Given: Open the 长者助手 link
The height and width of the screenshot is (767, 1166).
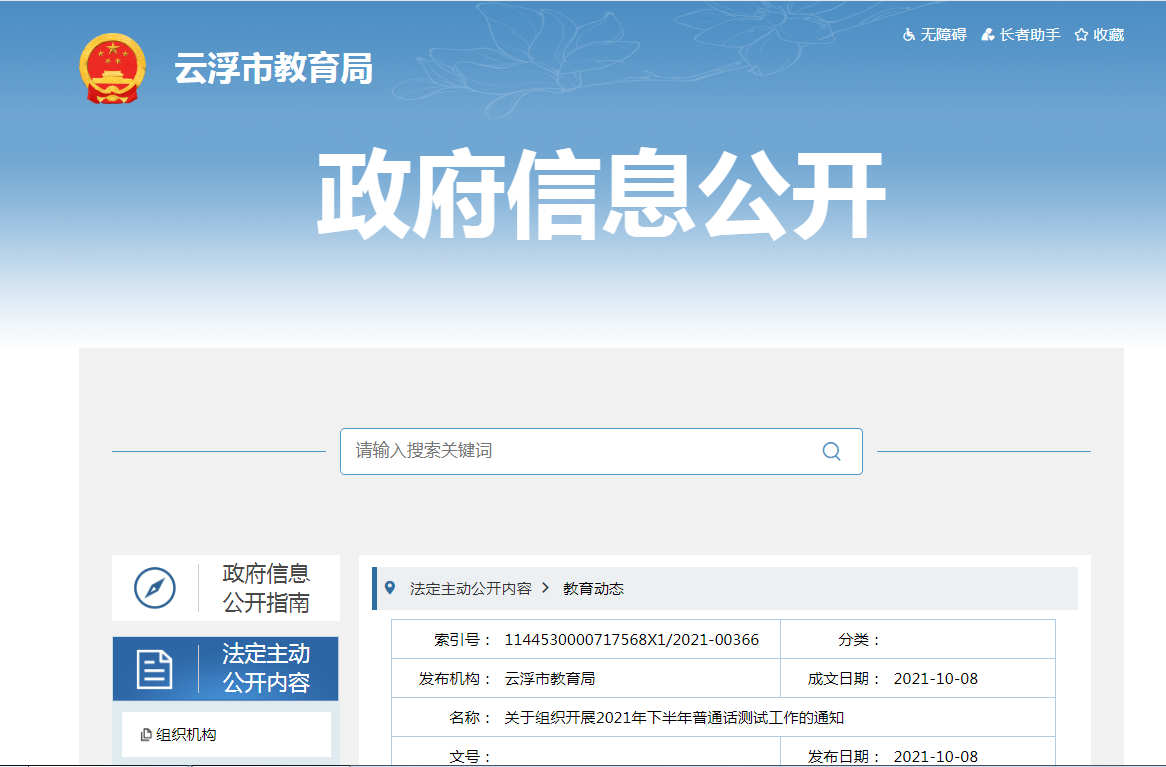Looking at the screenshot, I should click(x=1030, y=35).
